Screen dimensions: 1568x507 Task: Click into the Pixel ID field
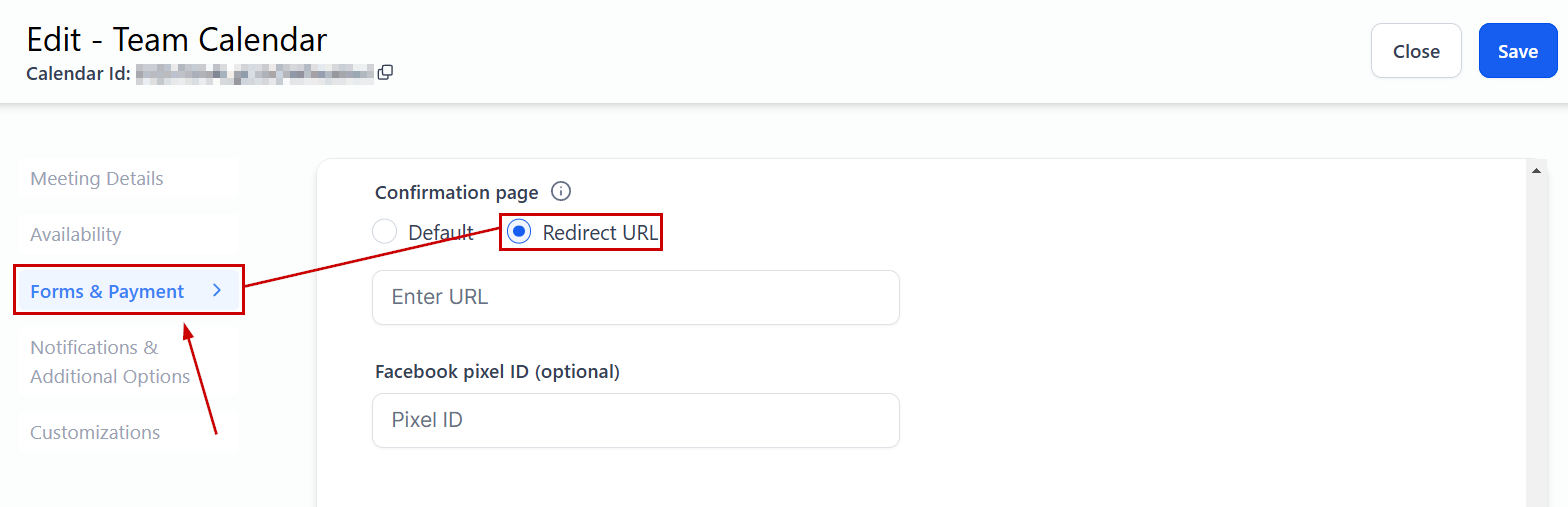pyautogui.click(x=635, y=420)
